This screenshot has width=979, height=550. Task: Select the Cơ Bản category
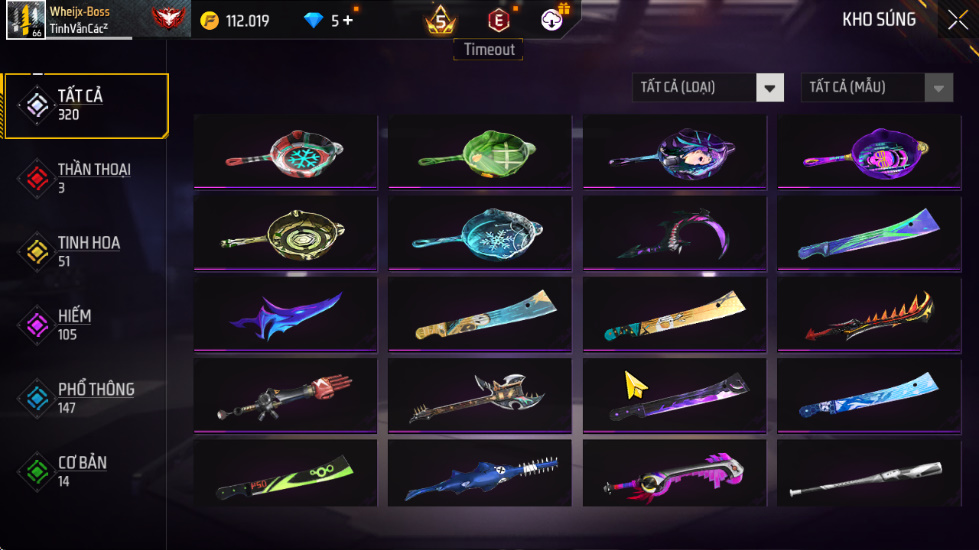coord(86,471)
